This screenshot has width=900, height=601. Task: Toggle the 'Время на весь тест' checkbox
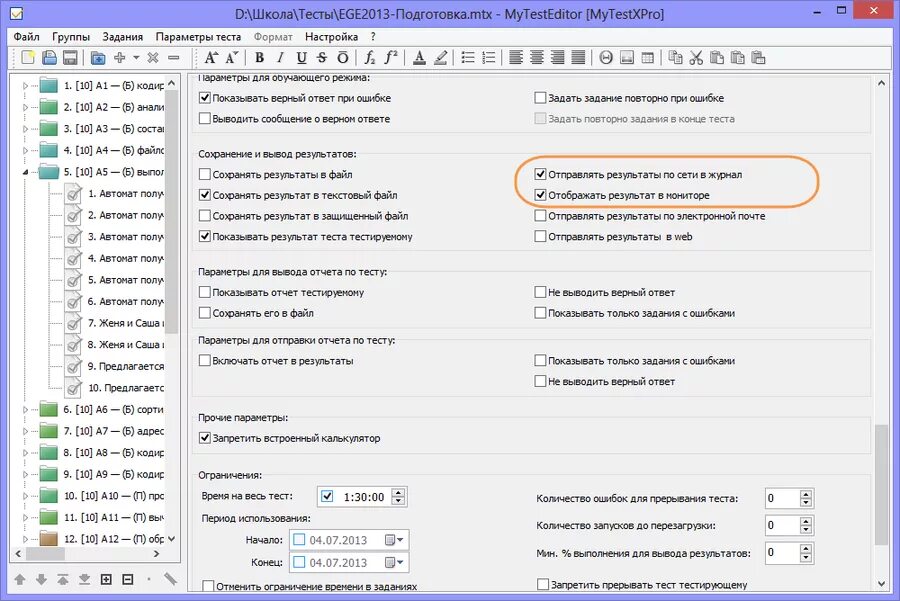[327, 497]
